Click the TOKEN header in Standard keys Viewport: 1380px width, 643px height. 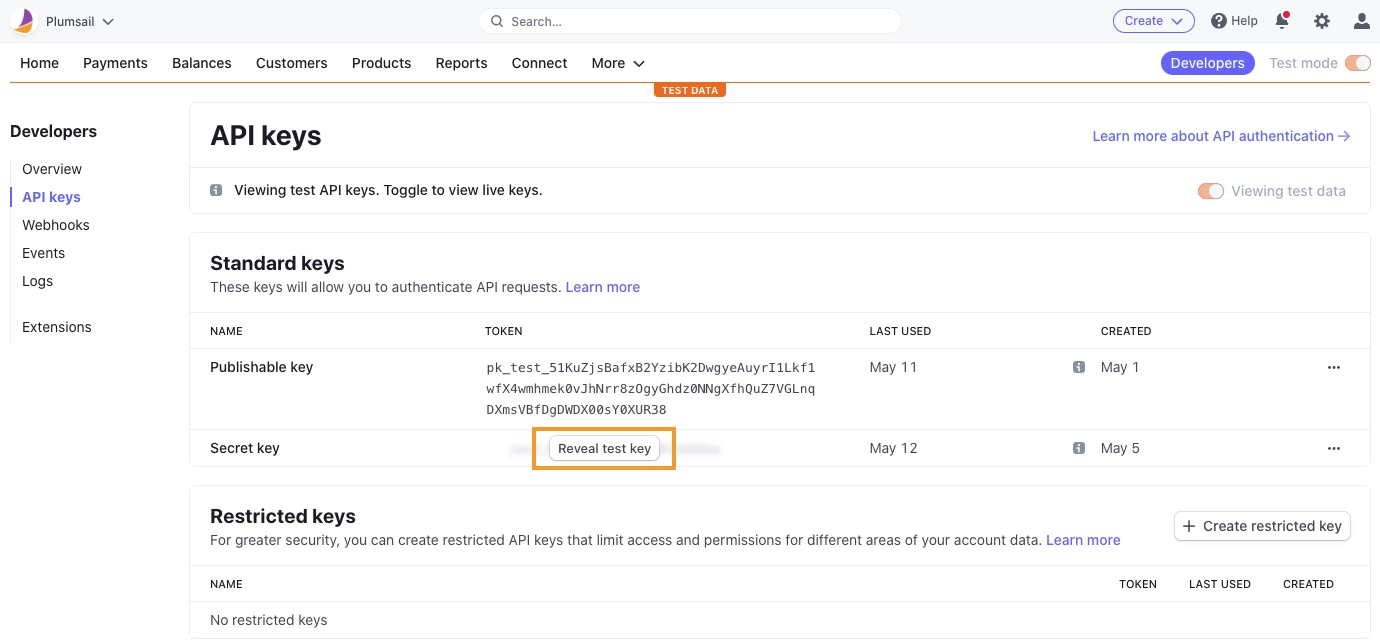(504, 331)
